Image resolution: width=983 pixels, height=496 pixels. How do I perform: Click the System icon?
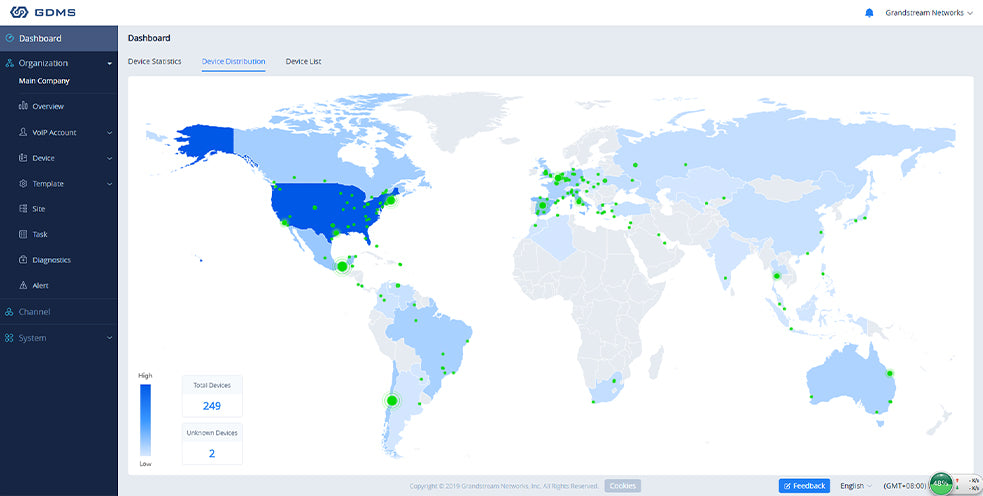tap(9, 338)
